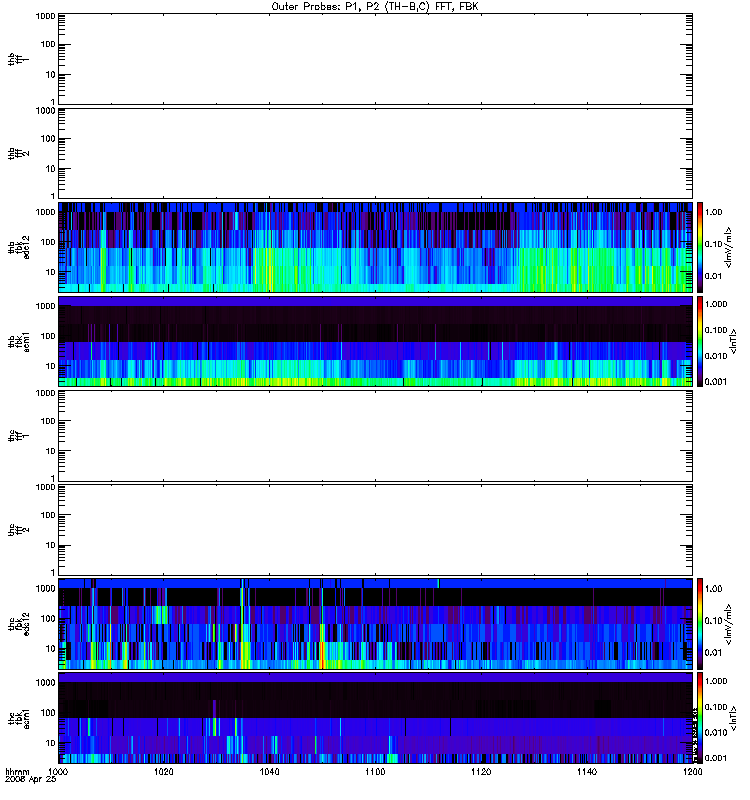Viewport: 750px width, 800px height.
Task: Click the thc fbk scm1 spectrogram panel
Action: (x=375, y=718)
